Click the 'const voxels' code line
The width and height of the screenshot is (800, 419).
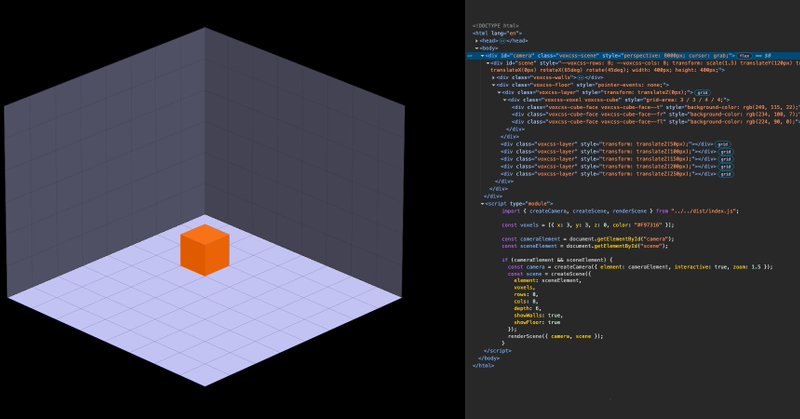pos(588,225)
